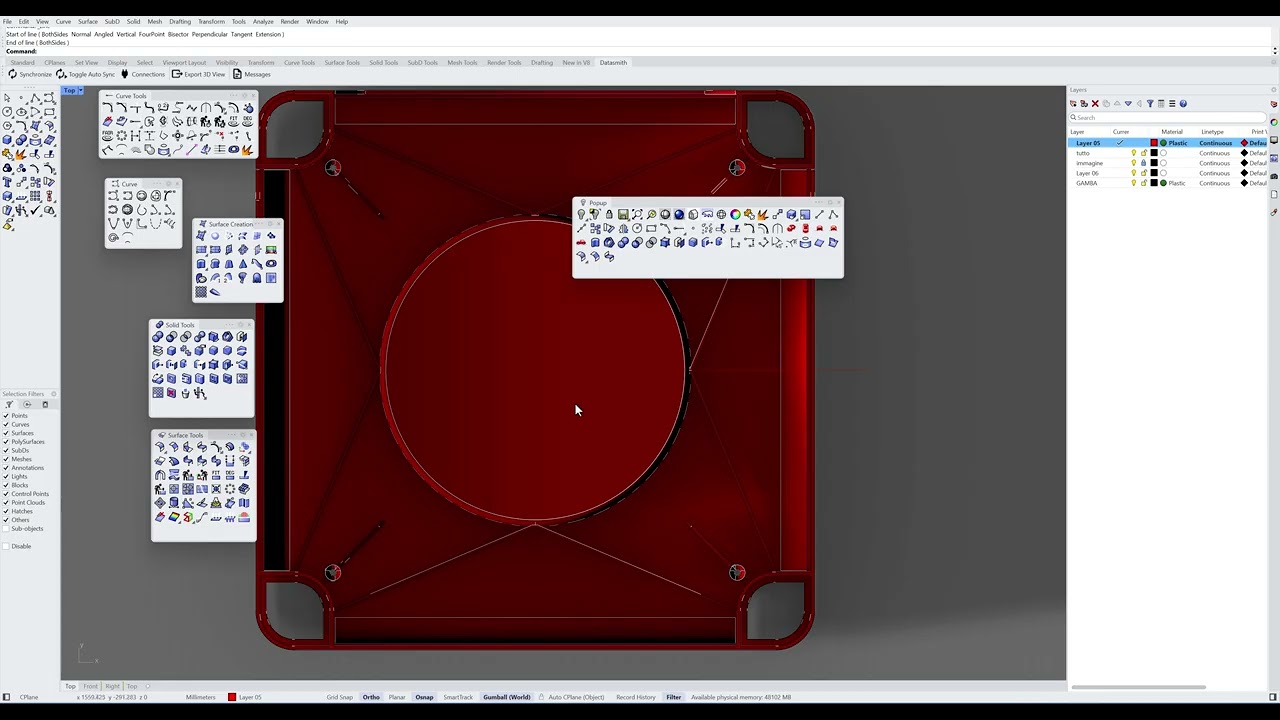Uncheck the Meshes selection filter

click(5, 459)
